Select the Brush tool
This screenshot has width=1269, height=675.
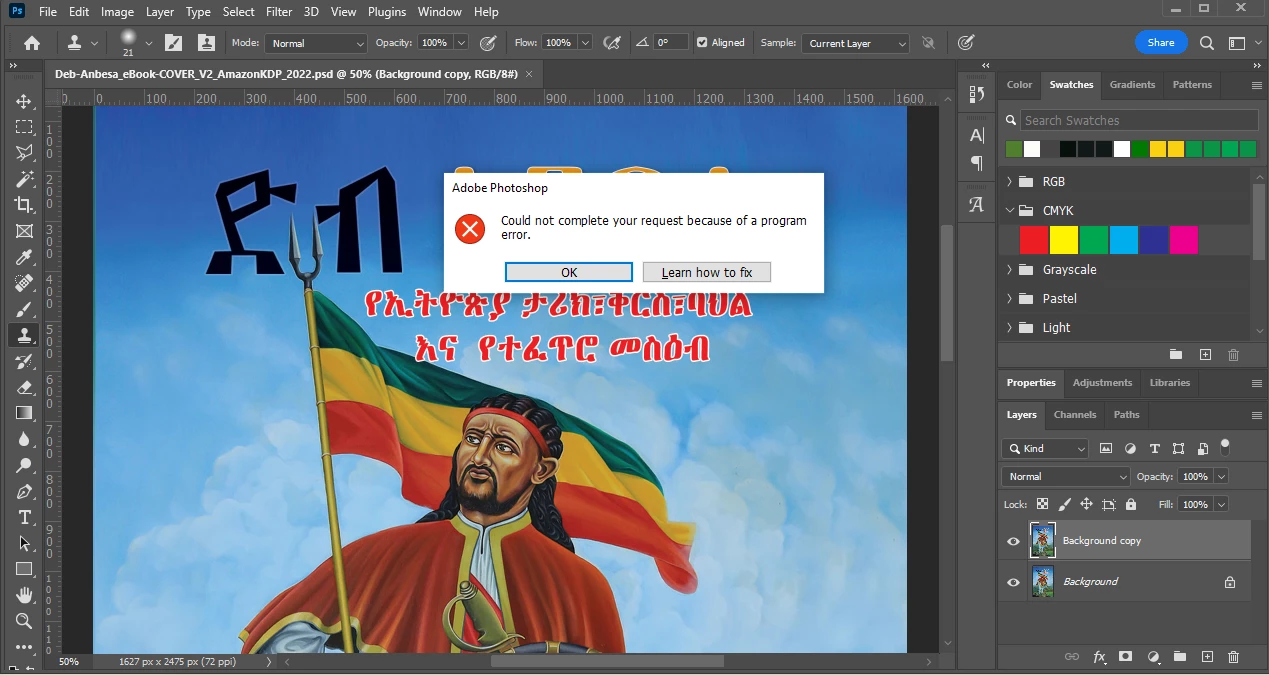click(x=24, y=309)
